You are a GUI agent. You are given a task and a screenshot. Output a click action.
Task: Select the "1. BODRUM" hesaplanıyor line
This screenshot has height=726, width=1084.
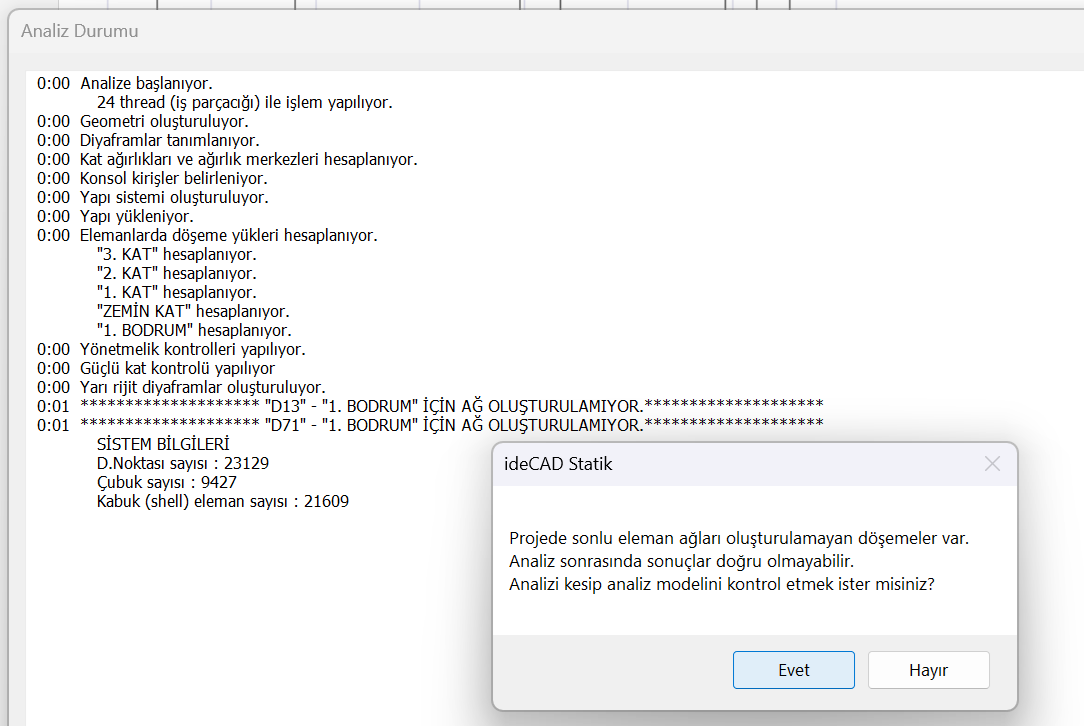[194, 330]
